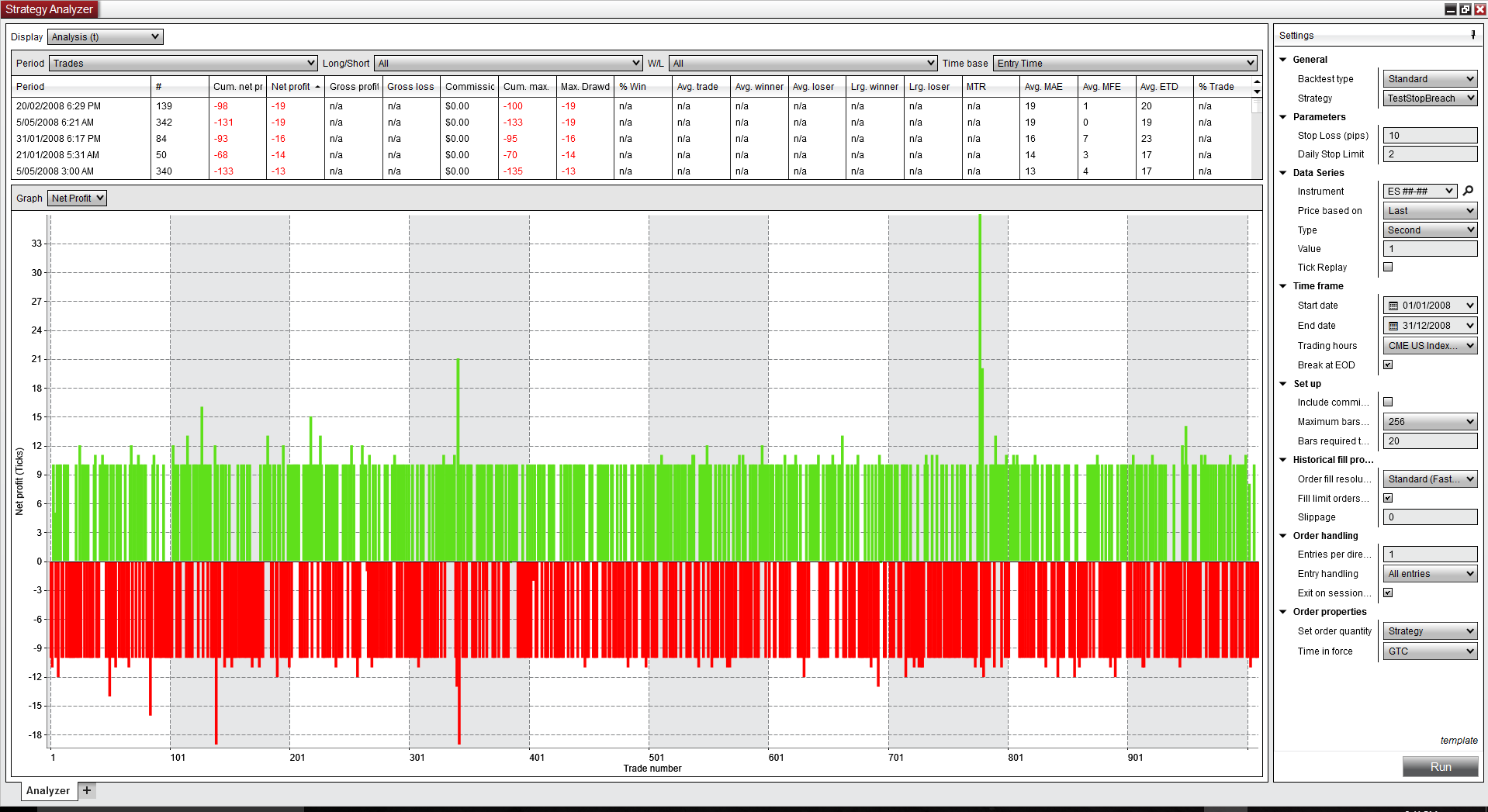This screenshot has height=812, width=1488.
Task: Collapse the Order properties section
Action: point(1283,612)
